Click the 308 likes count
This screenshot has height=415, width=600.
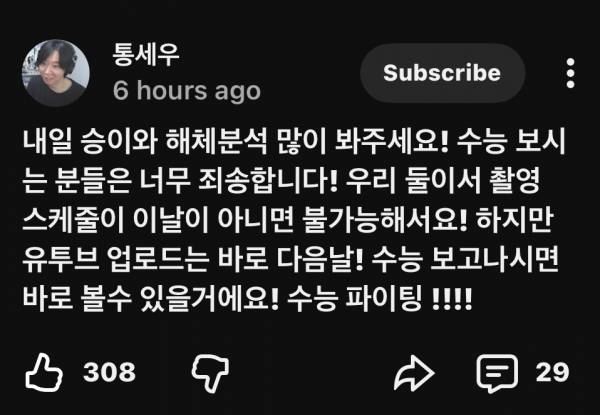(109, 372)
